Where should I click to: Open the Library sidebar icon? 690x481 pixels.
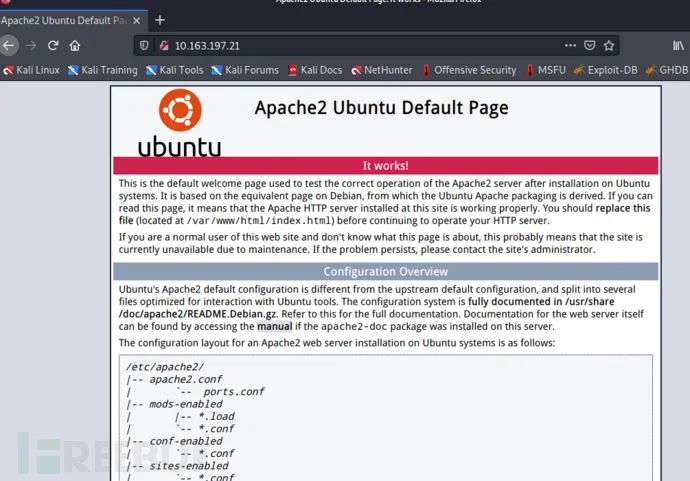pyautogui.click(x=677, y=45)
